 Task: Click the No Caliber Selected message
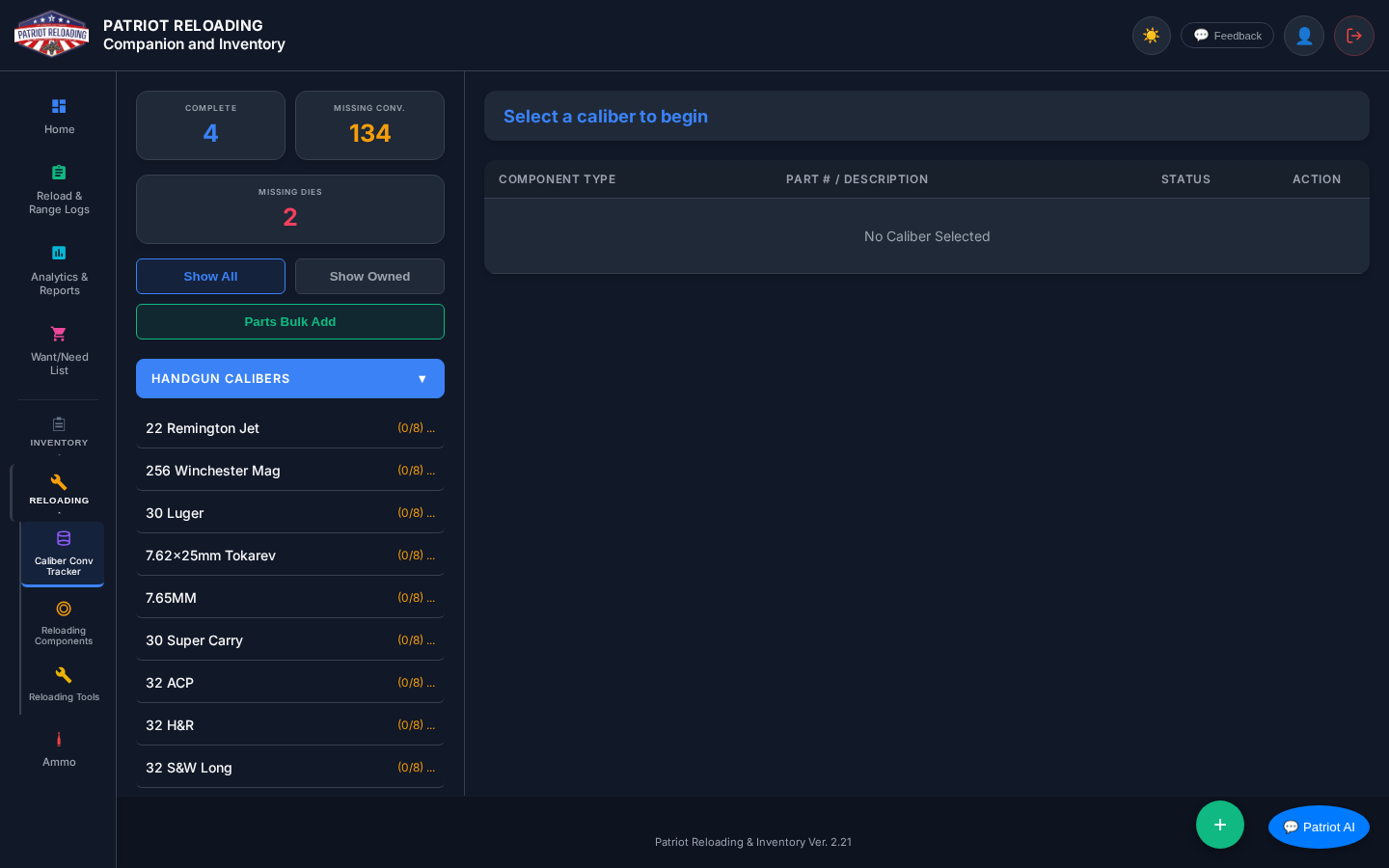point(927,236)
